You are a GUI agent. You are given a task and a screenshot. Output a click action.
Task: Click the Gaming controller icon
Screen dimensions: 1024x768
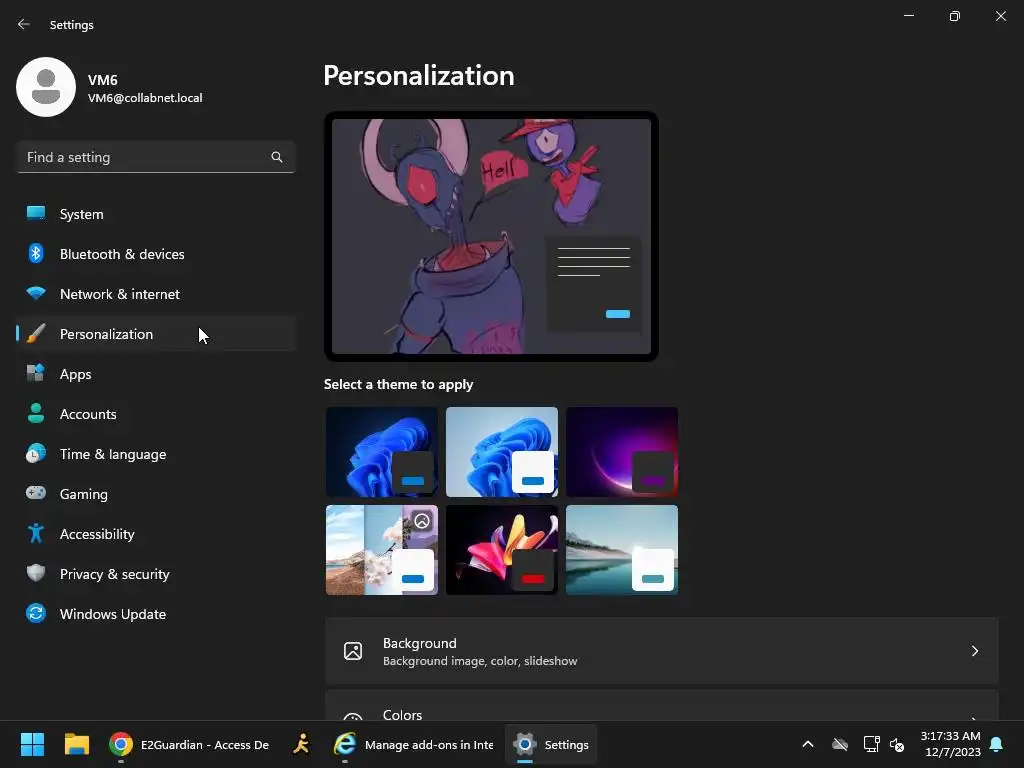coord(36,493)
